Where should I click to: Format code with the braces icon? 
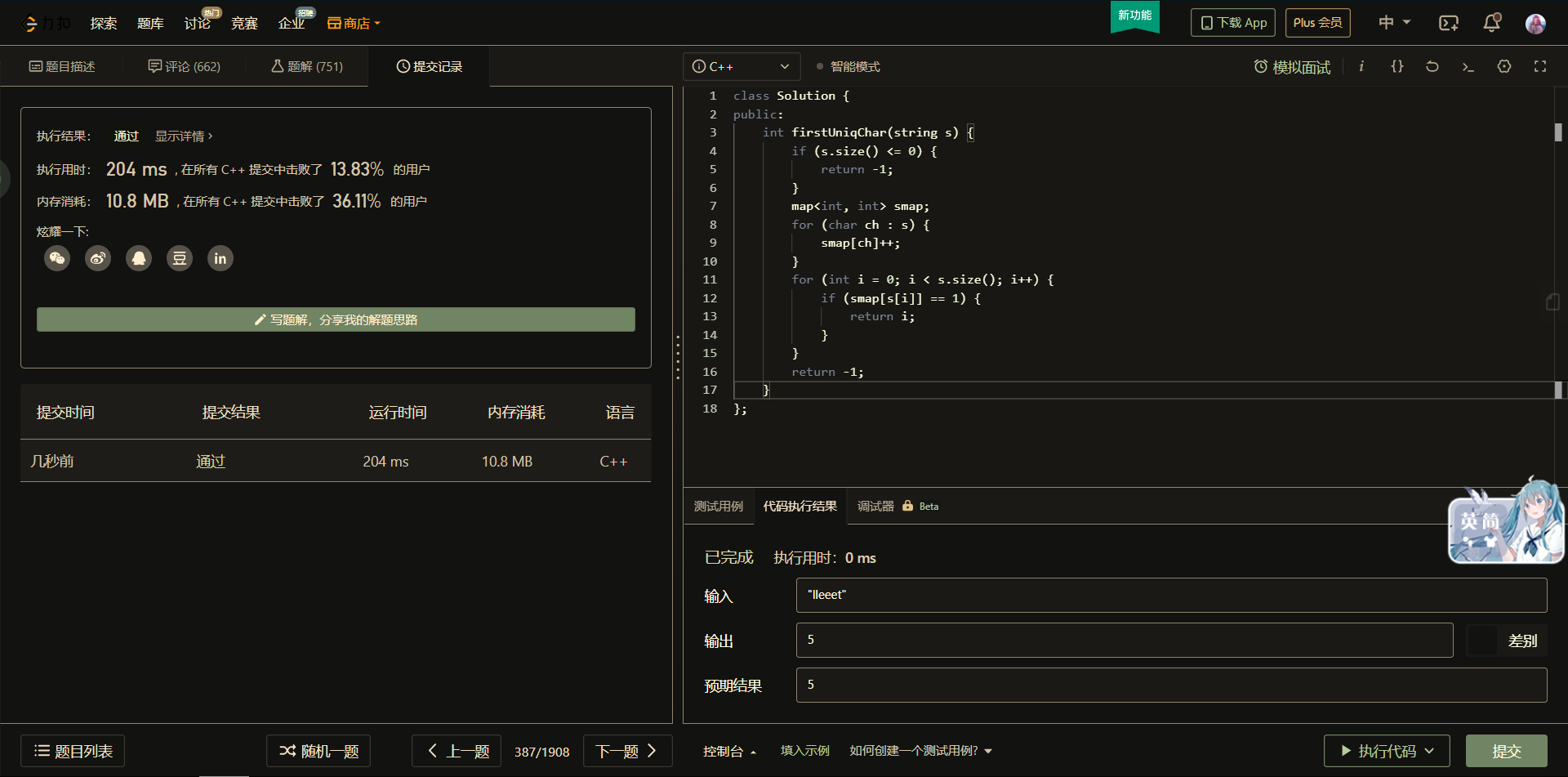click(x=1397, y=66)
